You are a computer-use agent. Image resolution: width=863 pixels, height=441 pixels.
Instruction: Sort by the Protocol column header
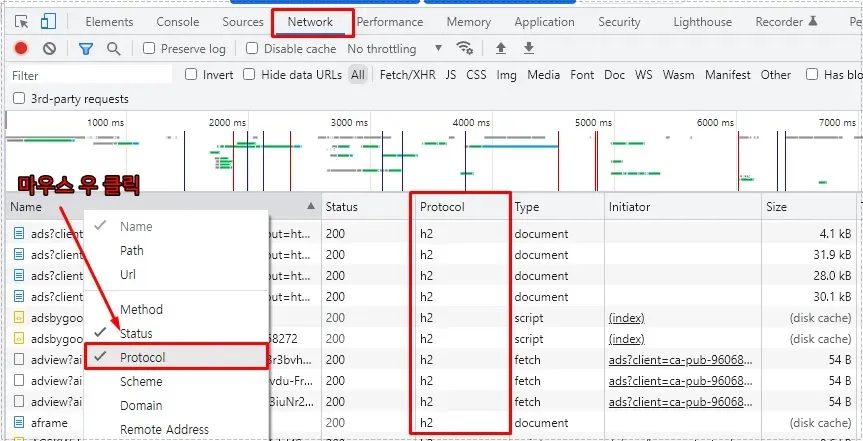(x=463, y=207)
